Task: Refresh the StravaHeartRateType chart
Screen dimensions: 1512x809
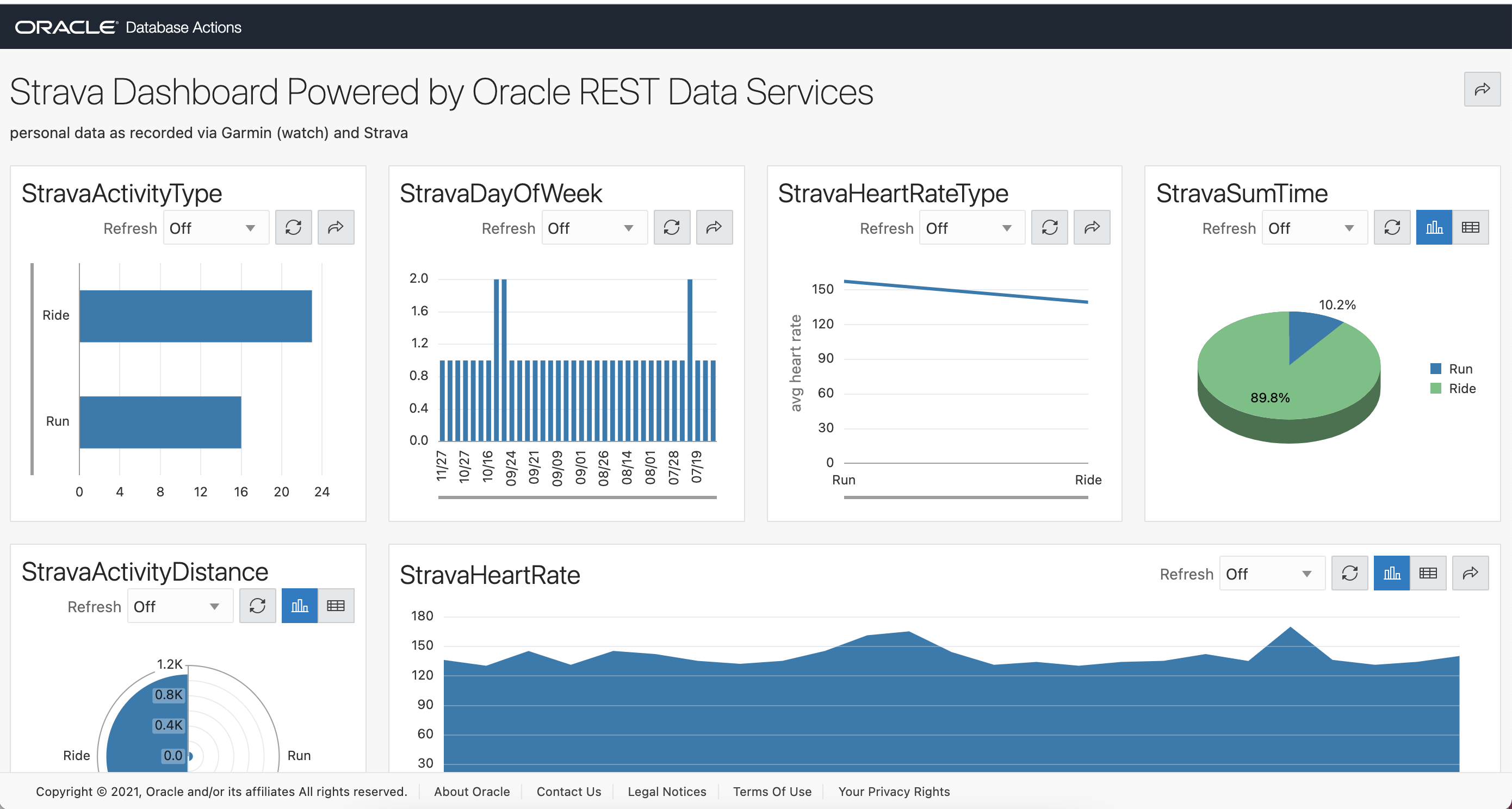Action: [x=1050, y=228]
